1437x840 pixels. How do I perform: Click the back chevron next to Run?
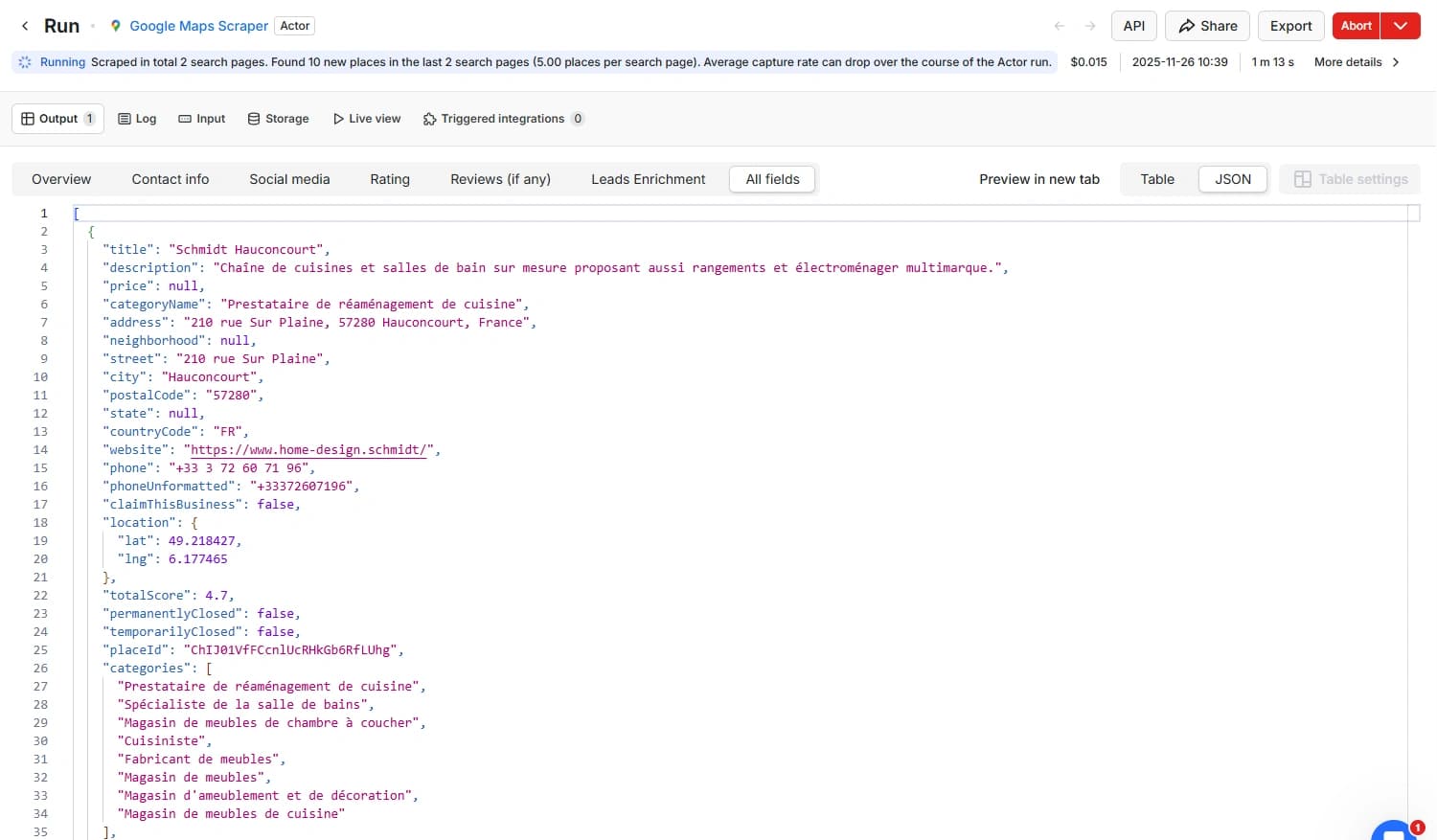pyautogui.click(x=25, y=26)
